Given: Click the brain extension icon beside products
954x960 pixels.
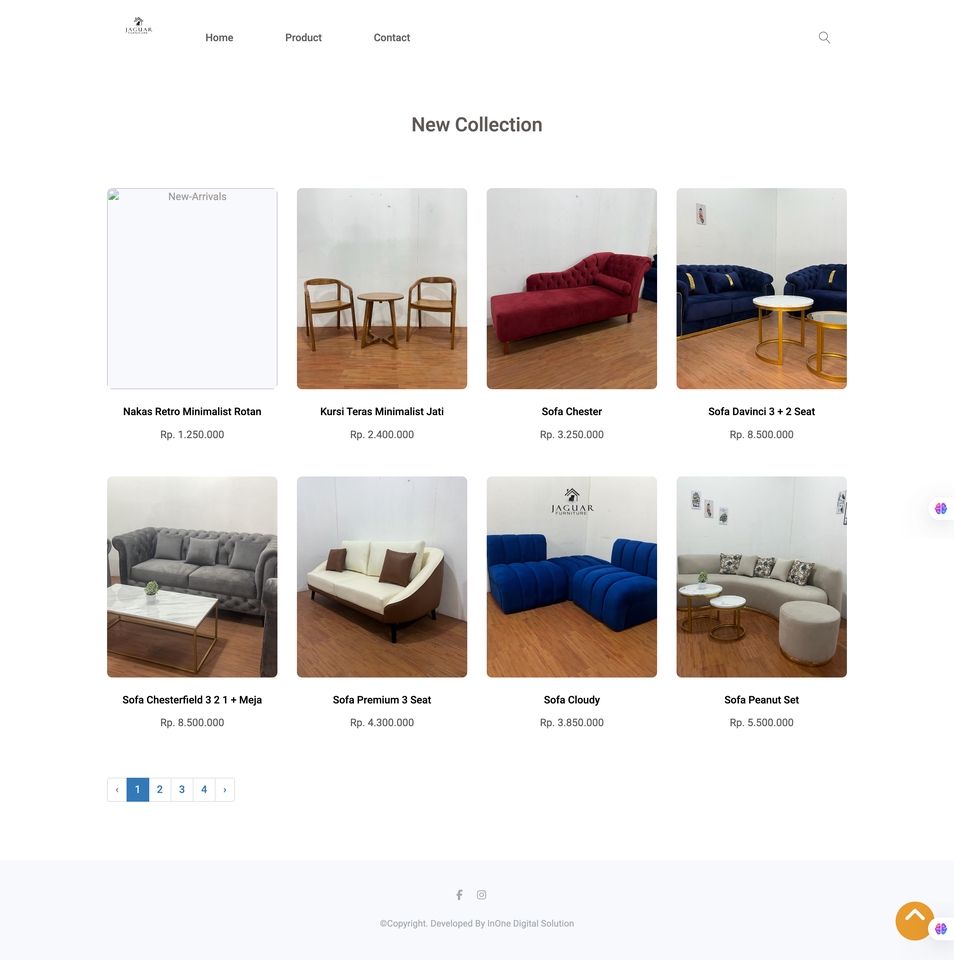Looking at the screenshot, I should click(x=941, y=508).
